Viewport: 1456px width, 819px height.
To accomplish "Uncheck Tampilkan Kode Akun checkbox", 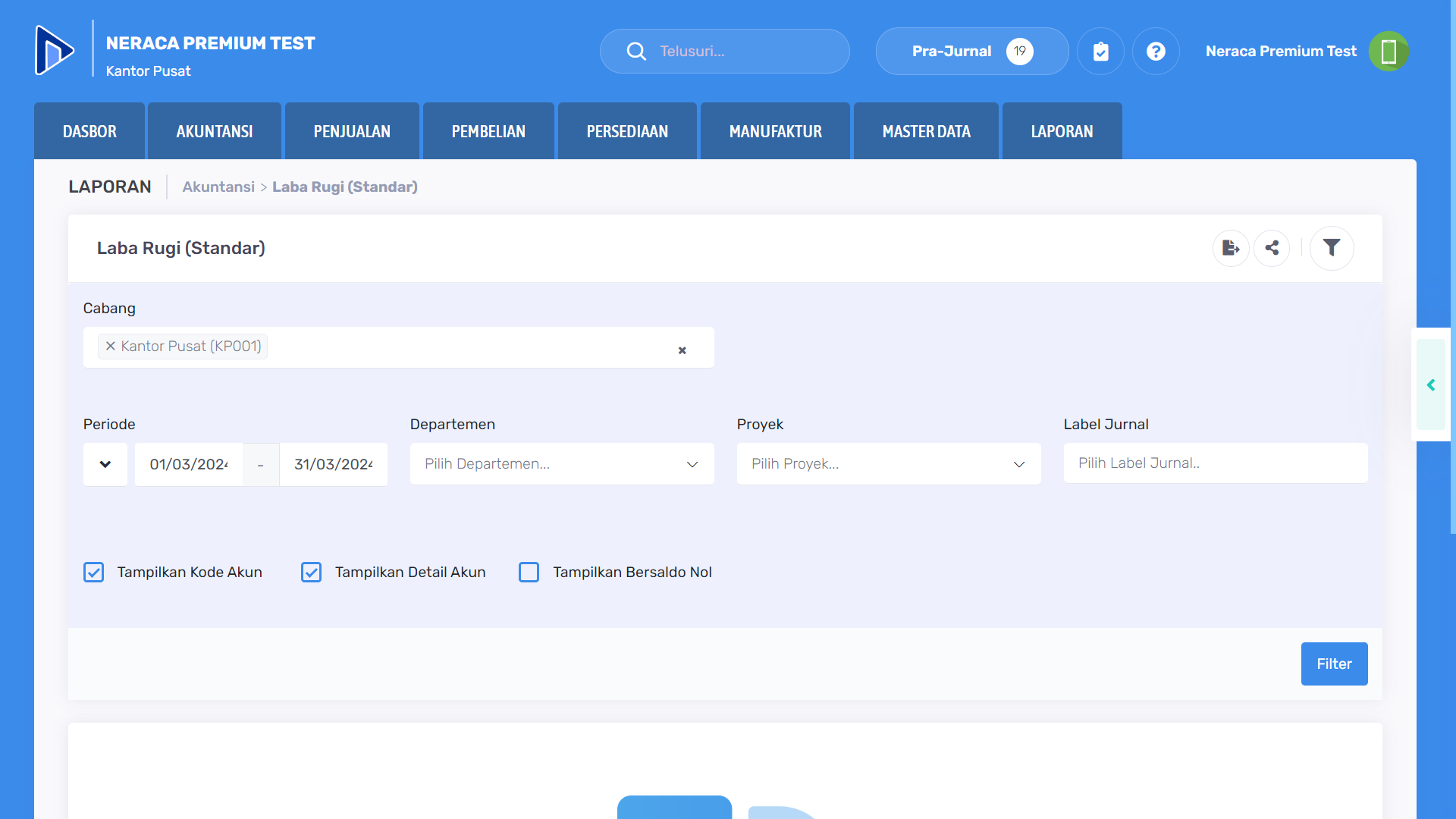I will pos(93,572).
